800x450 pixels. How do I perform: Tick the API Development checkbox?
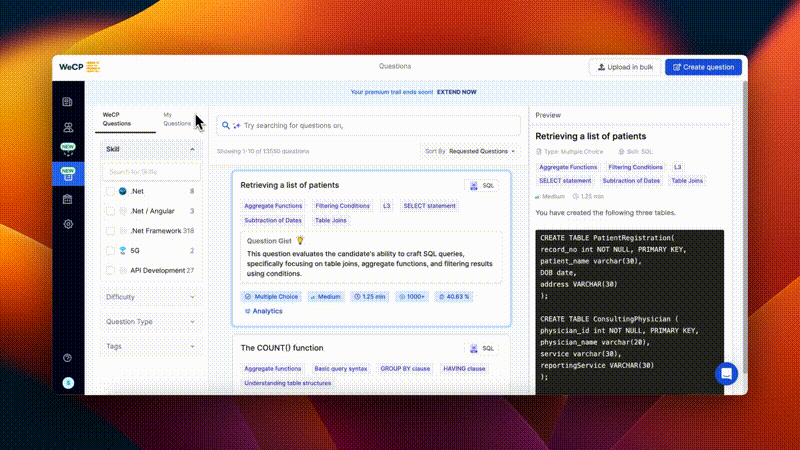click(x=110, y=270)
